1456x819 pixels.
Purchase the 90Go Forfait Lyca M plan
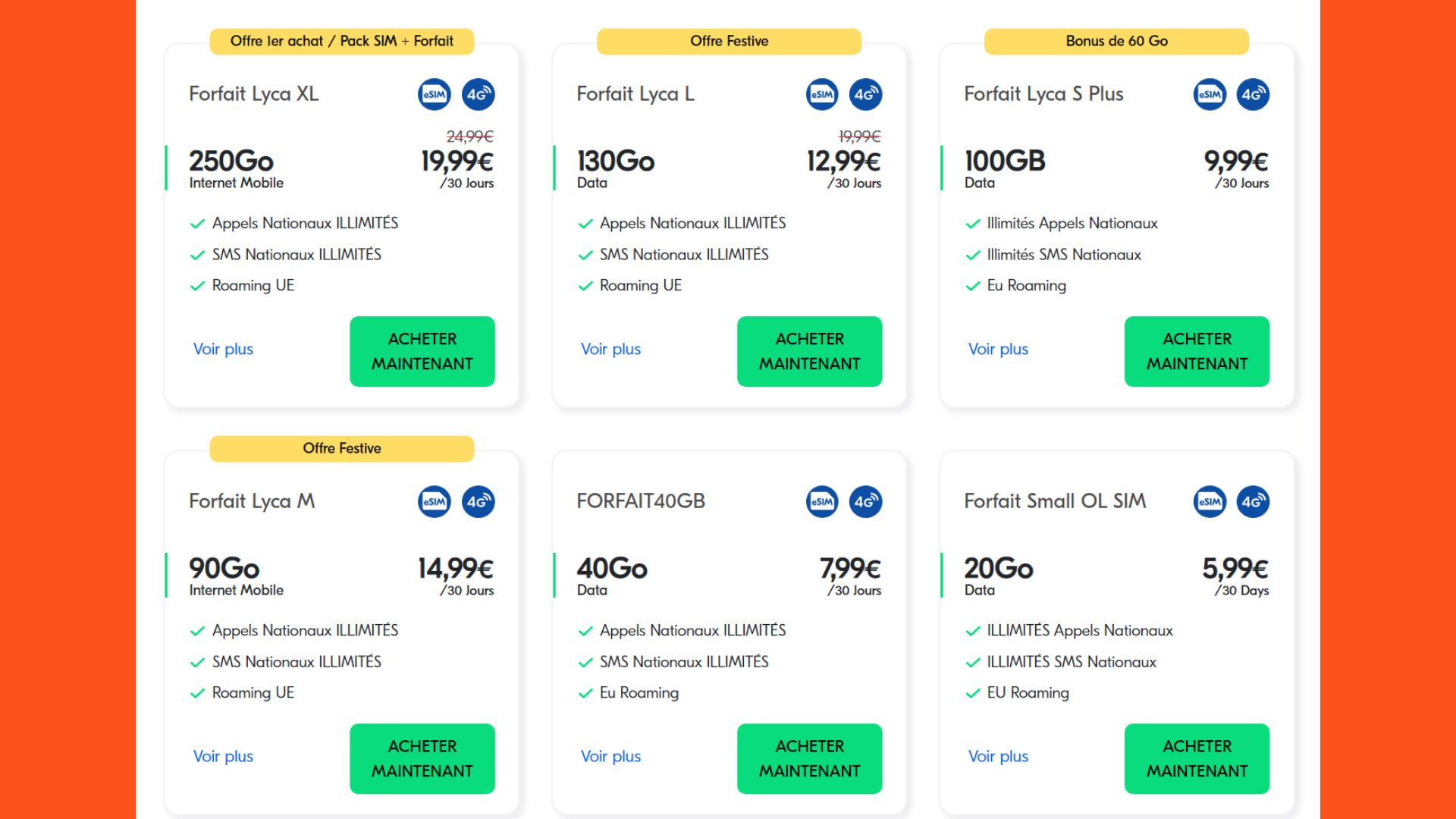pos(422,758)
